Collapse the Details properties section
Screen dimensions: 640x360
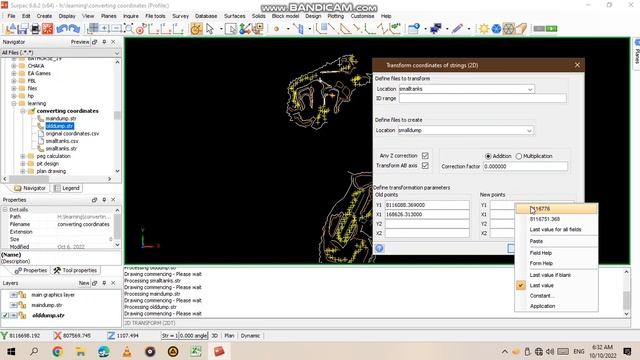(x=5, y=209)
